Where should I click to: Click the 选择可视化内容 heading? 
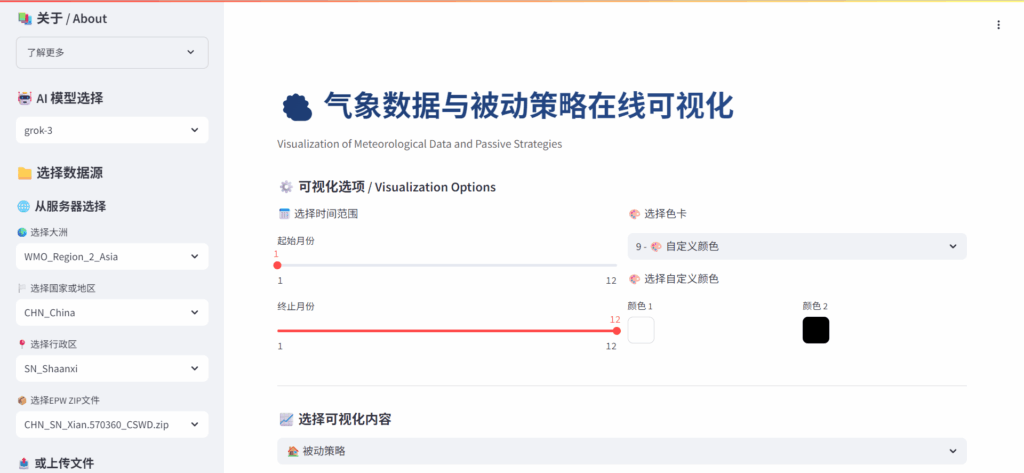coord(345,419)
